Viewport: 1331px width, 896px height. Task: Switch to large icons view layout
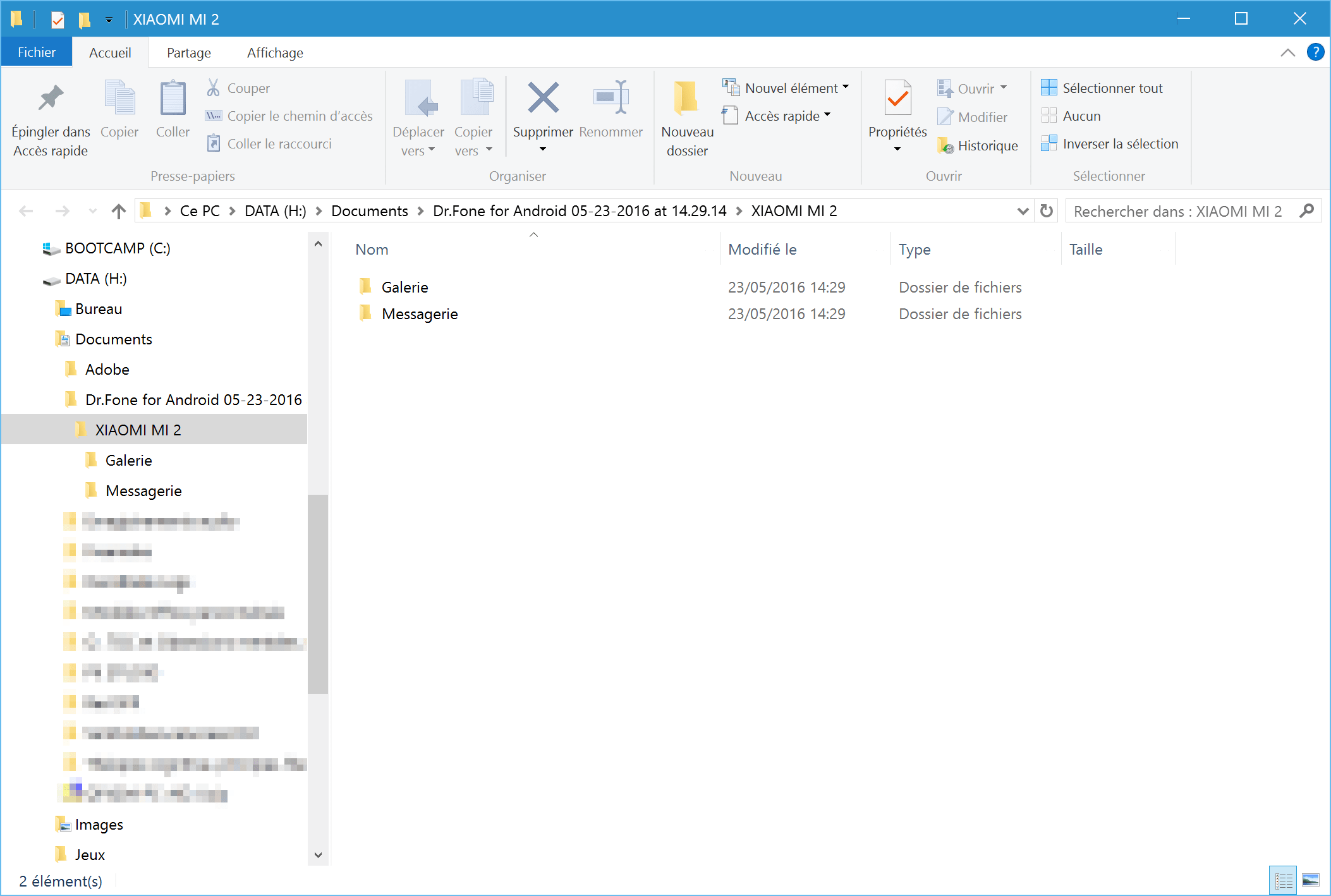1311,881
